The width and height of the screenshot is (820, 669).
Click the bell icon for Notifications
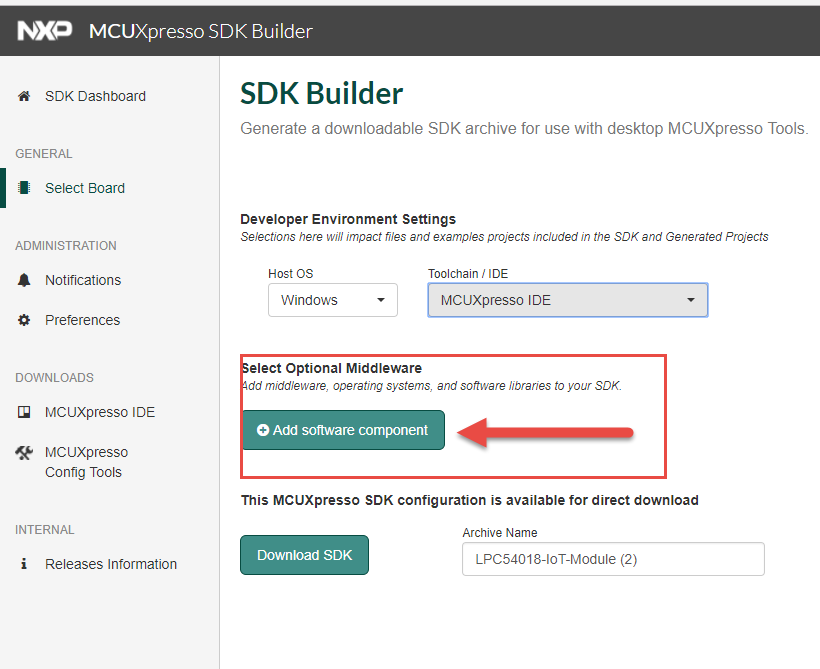coord(24,280)
